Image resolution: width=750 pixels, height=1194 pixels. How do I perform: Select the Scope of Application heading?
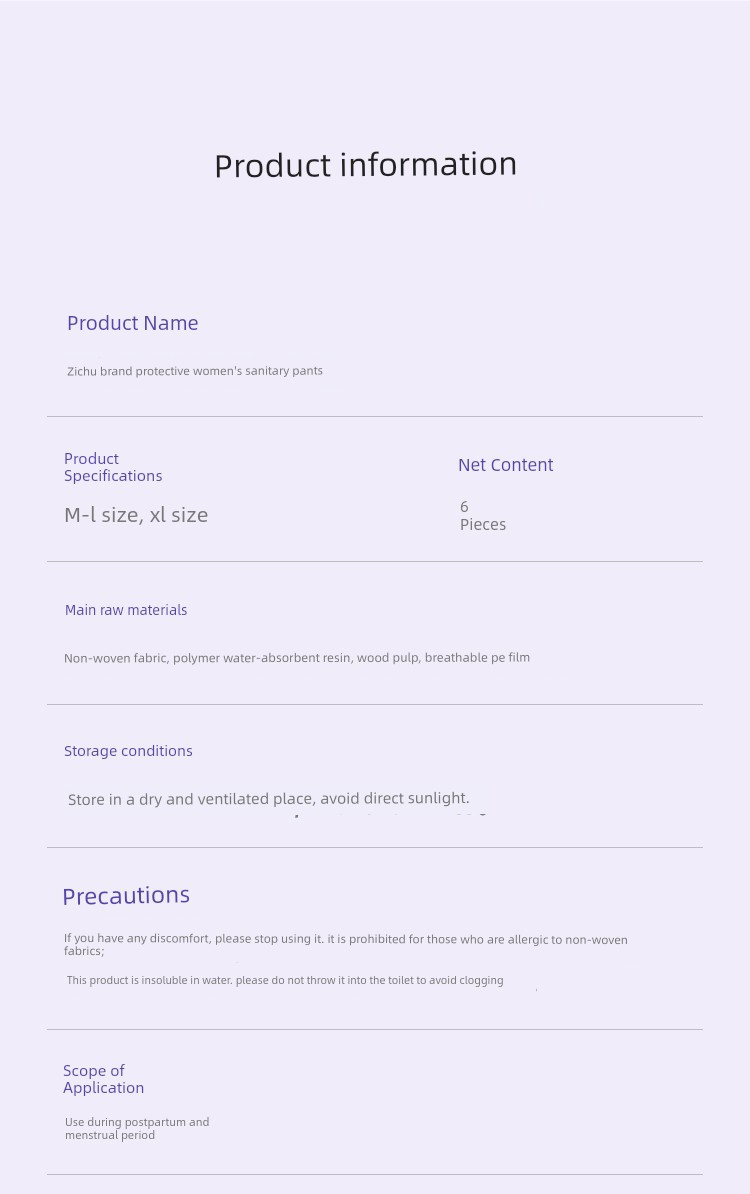104,1079
